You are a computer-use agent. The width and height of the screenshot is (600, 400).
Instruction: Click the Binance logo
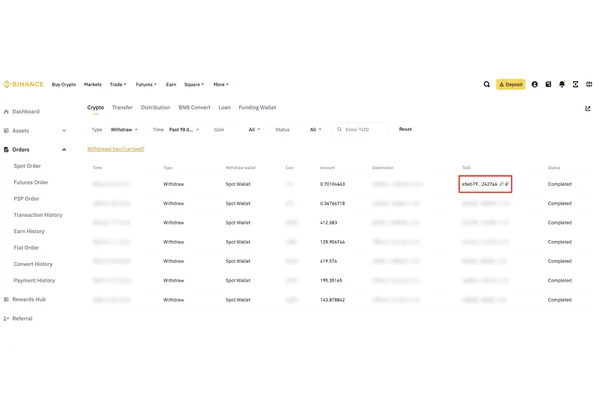pos(23,84)
